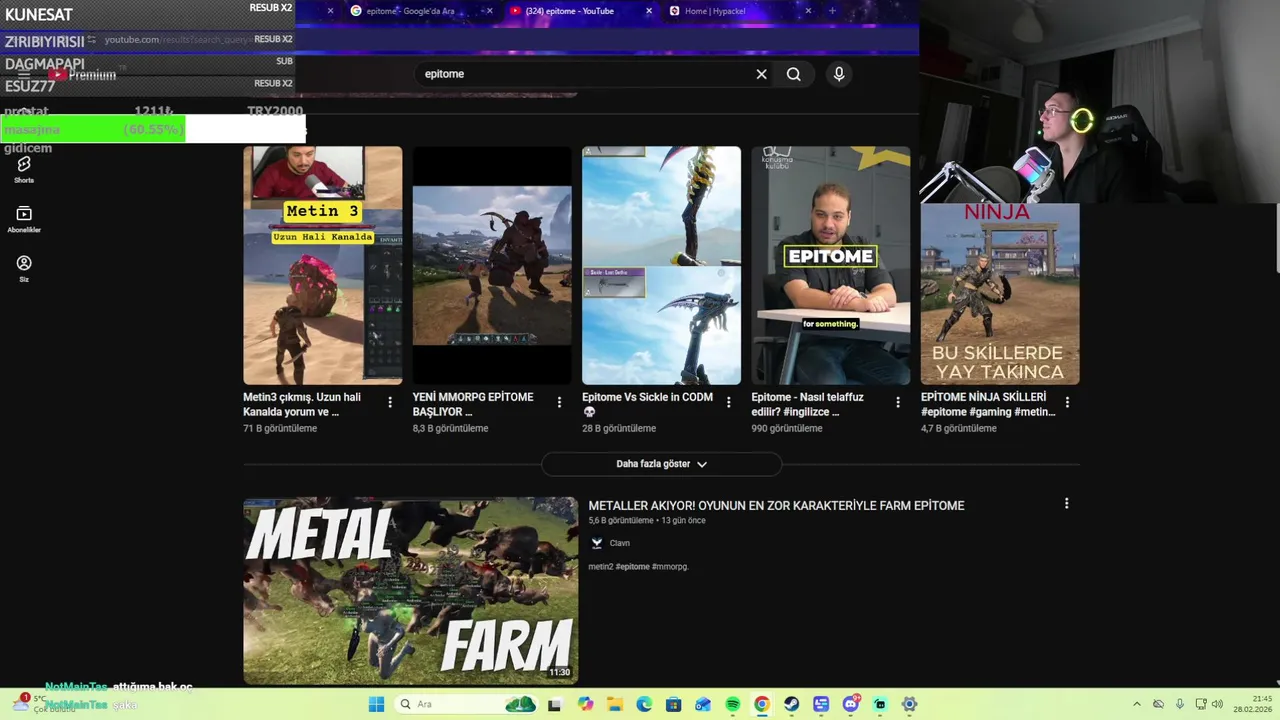Open options for Metin3 çıkmış short
This screenshot has height=720, width=1280.
(390, 402)
